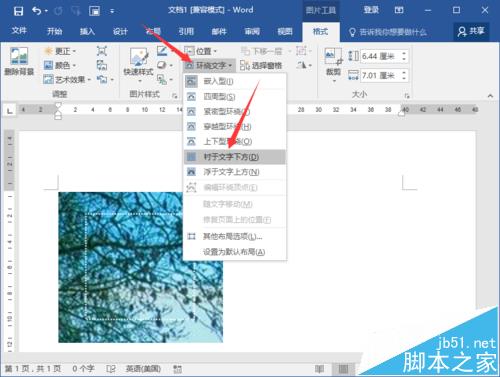Click the picture border icon

tap(162, 51)
